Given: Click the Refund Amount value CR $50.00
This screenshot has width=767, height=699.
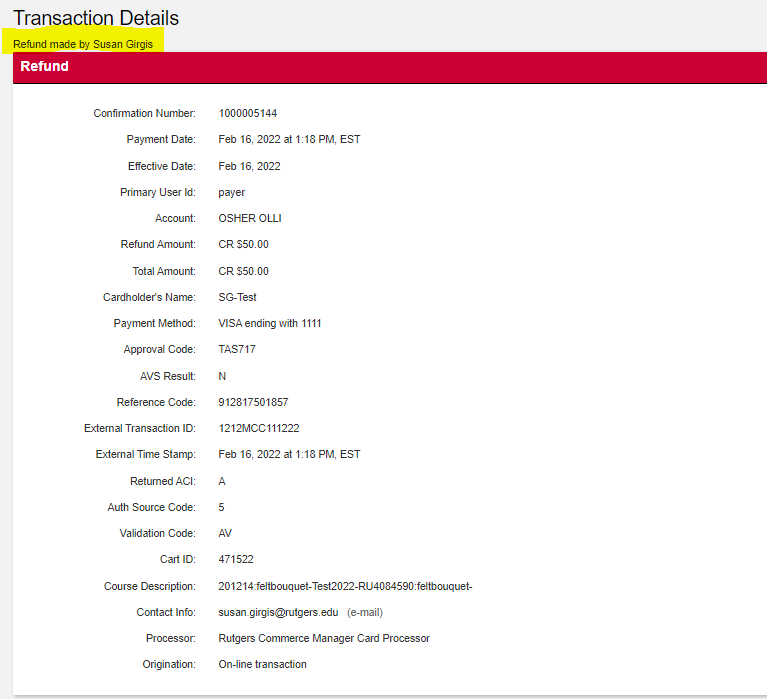Looking at the screenshot, I should pos(243,244).
